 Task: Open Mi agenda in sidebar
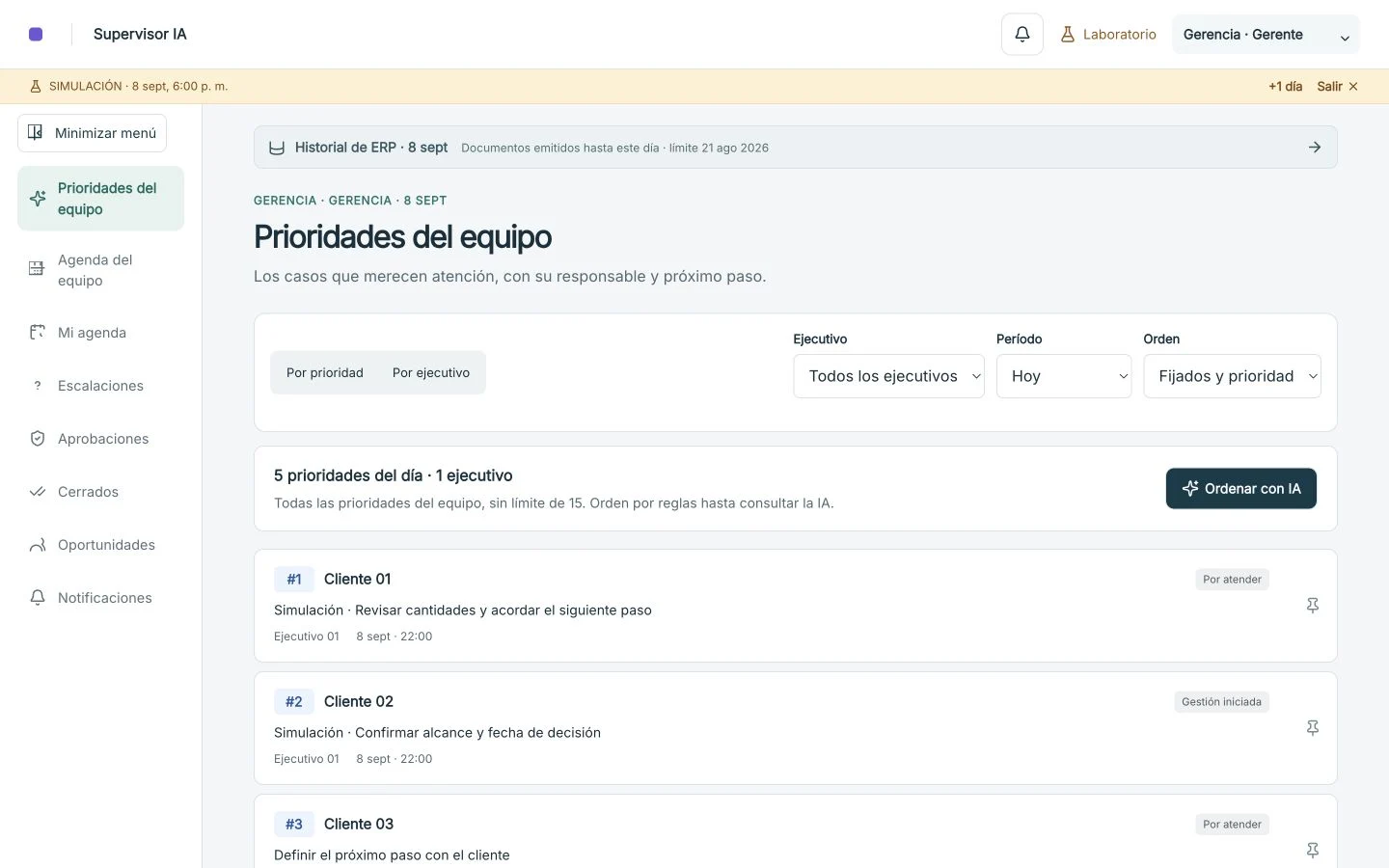tap(100, 333)
